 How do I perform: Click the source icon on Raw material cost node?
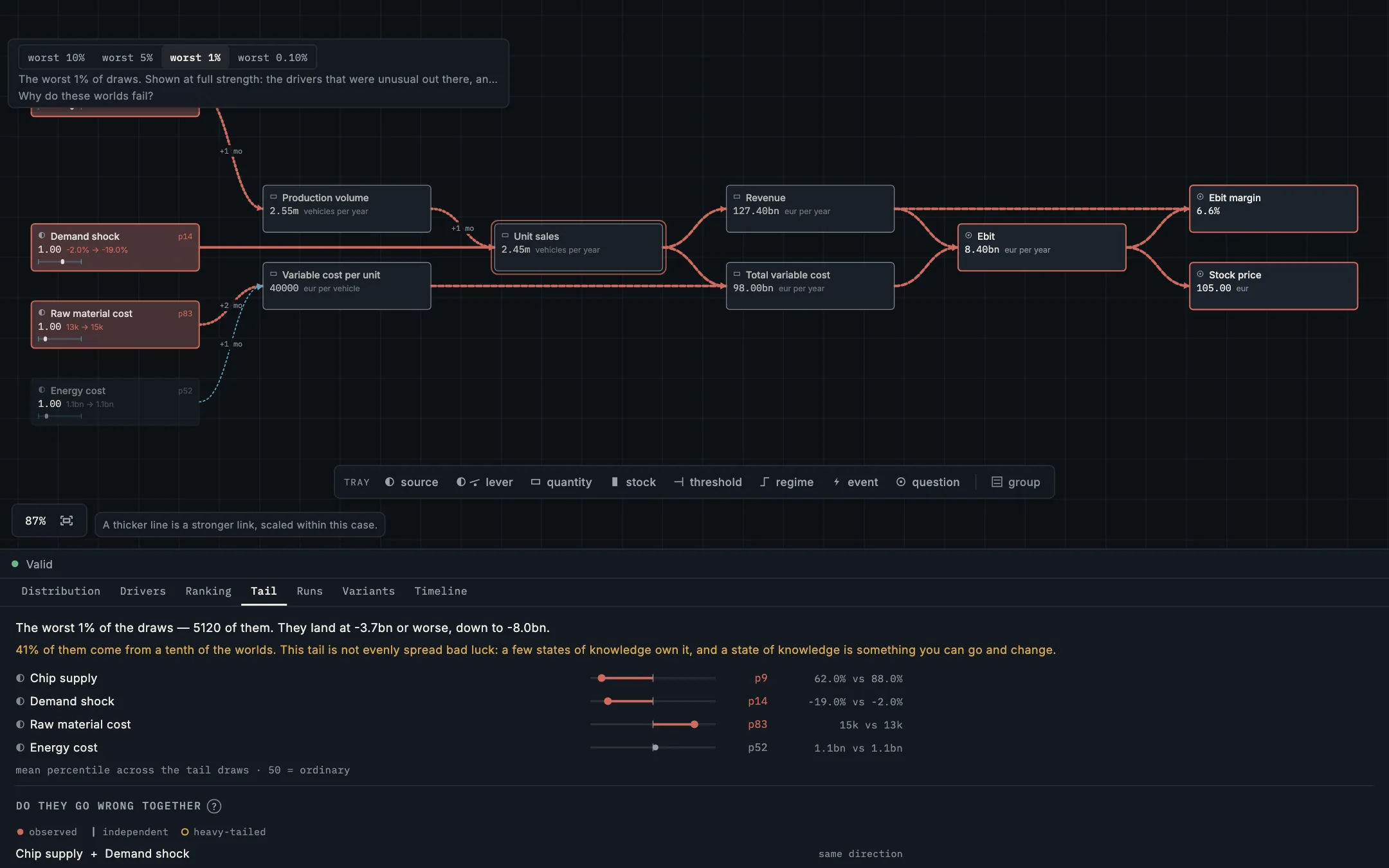(42, 313)
